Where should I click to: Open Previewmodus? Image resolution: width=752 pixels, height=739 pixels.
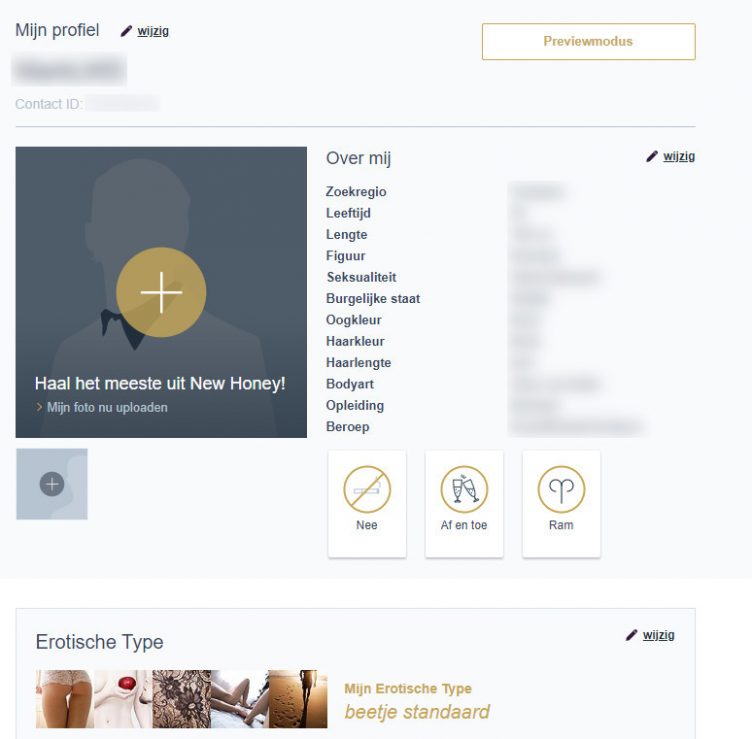[x=588, y=41]
